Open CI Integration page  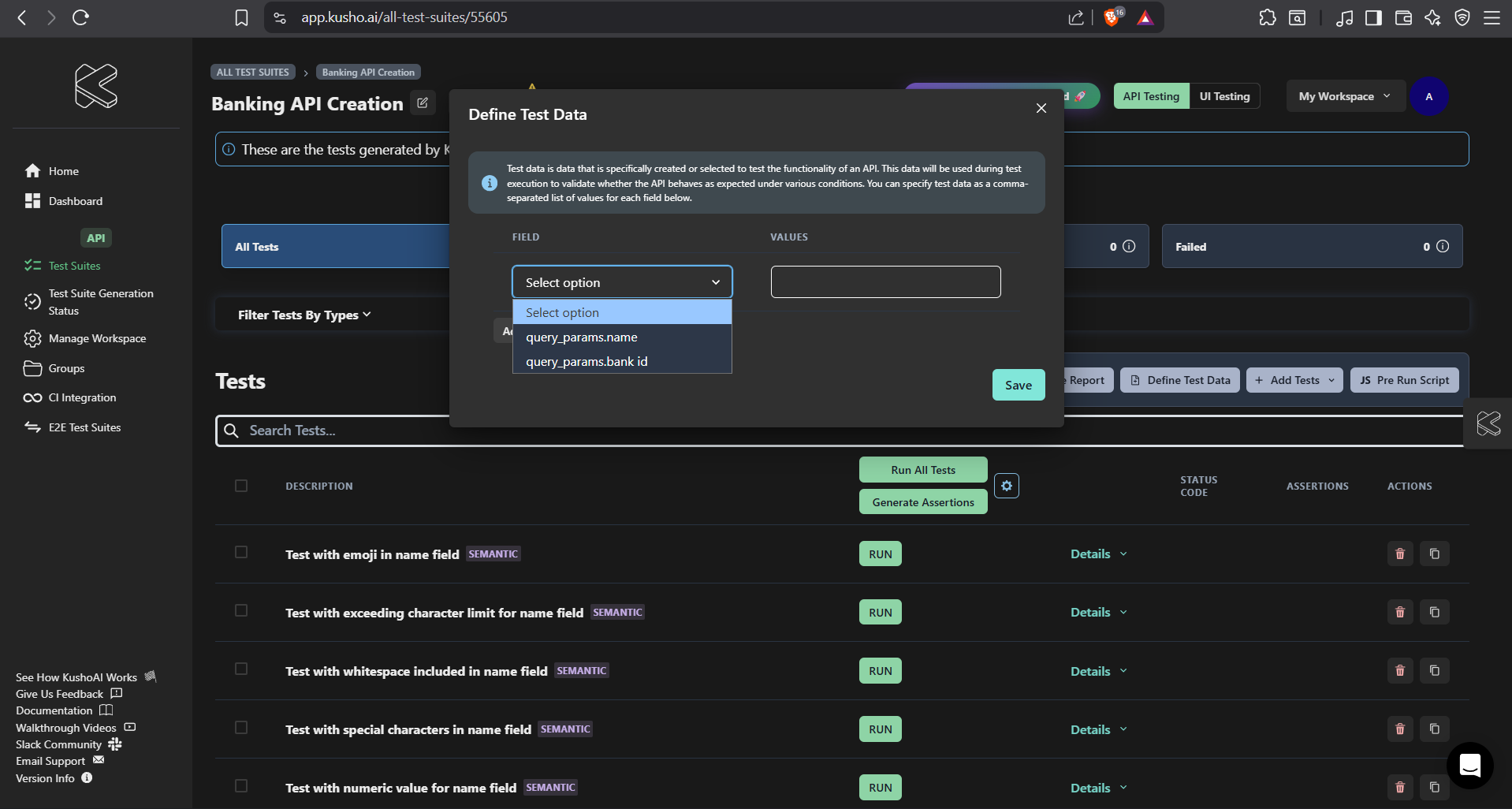(x=70, y=397)
